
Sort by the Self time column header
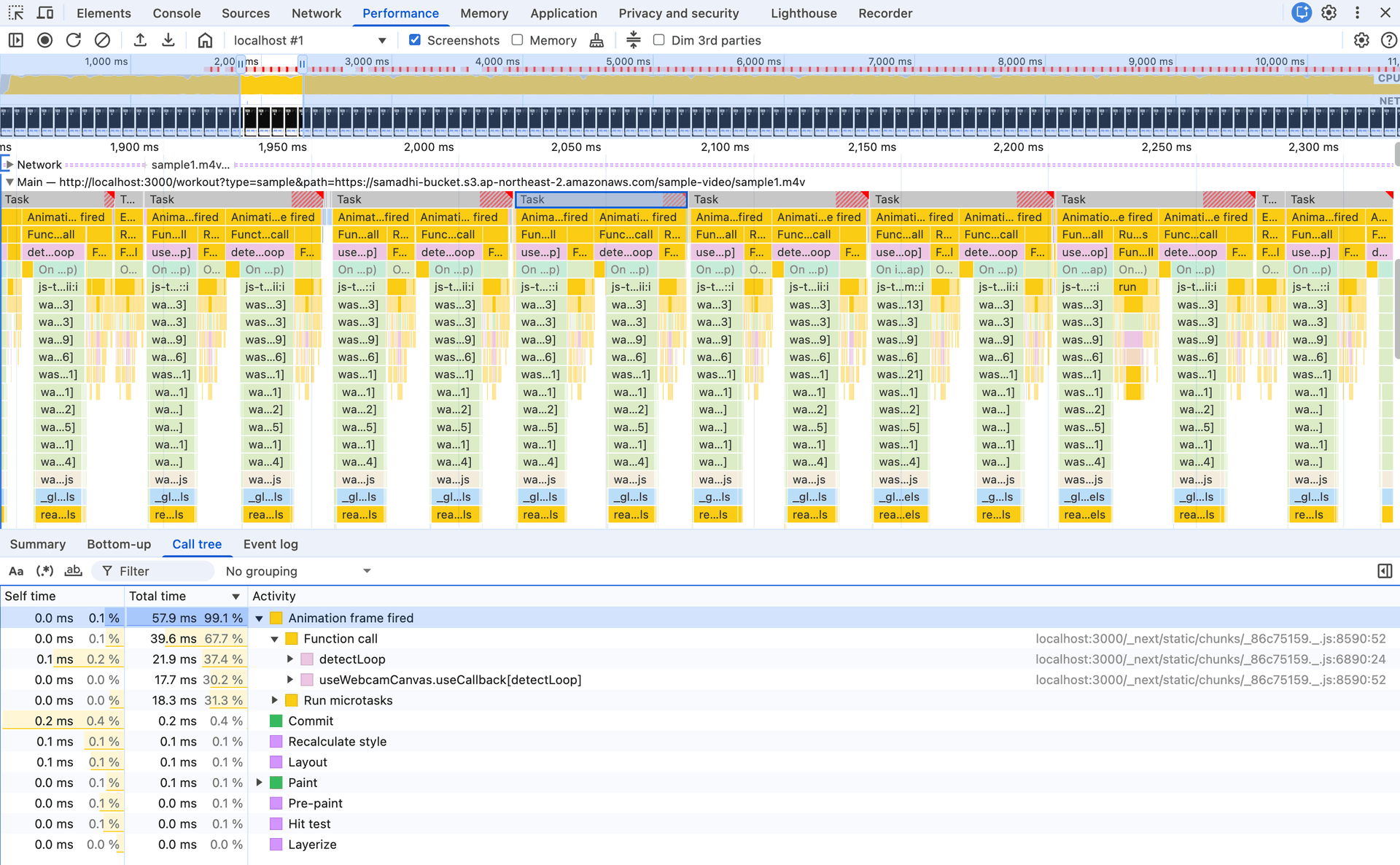pos(31,596)
